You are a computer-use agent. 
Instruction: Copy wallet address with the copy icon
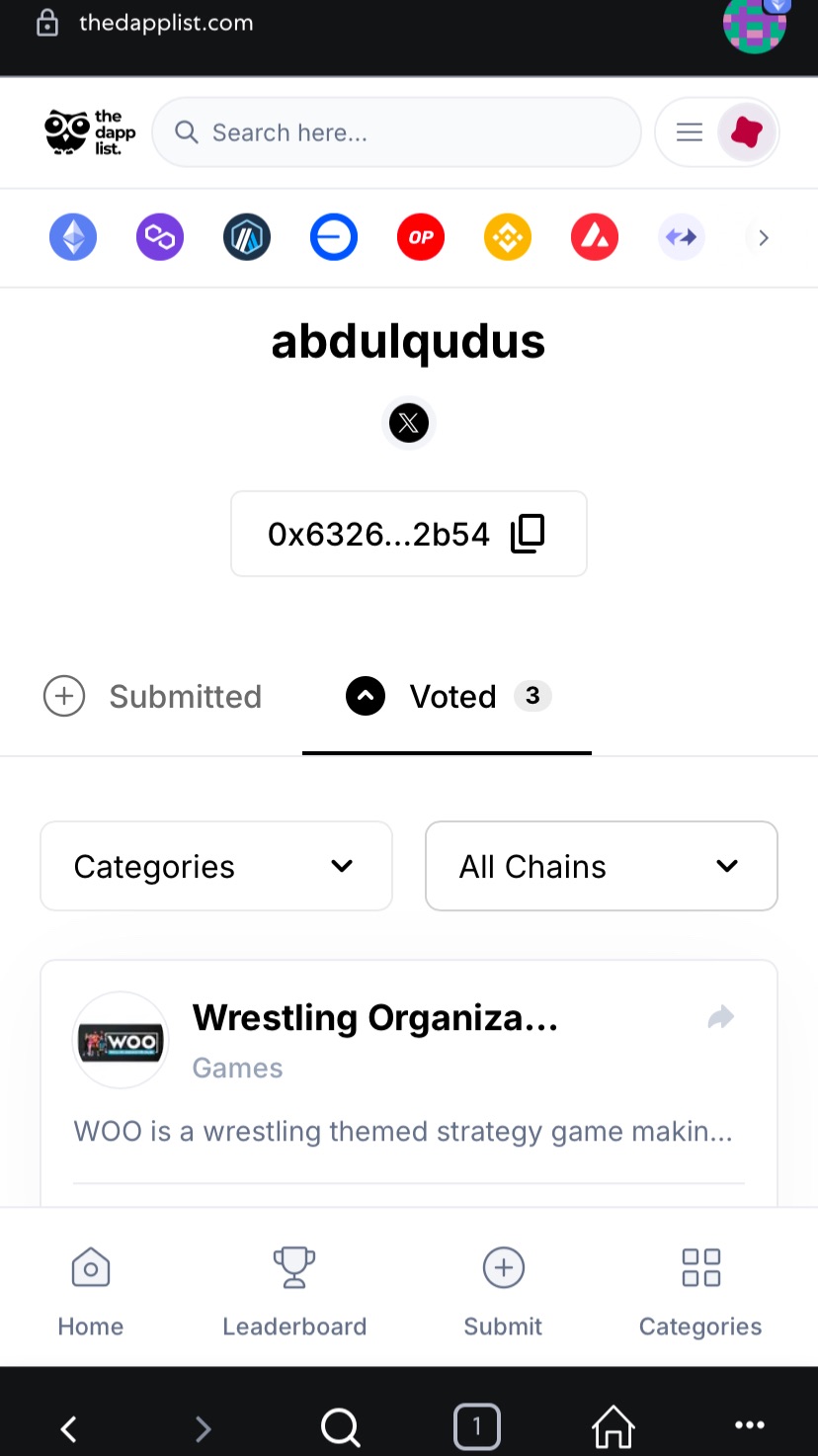pyautogui.click(x=528, y=534)
